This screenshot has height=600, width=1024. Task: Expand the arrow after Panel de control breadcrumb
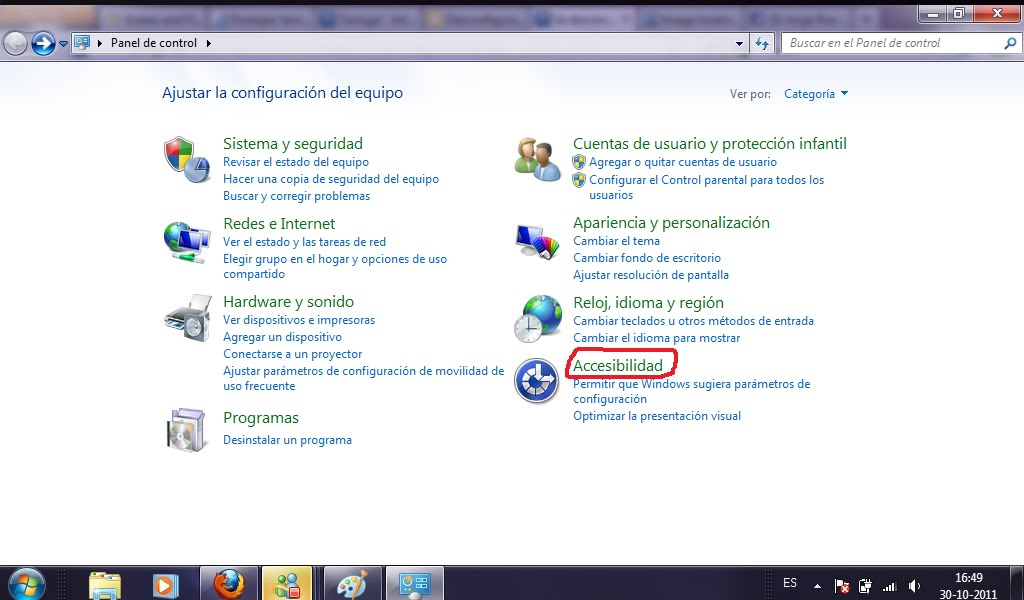click(208, 43)
